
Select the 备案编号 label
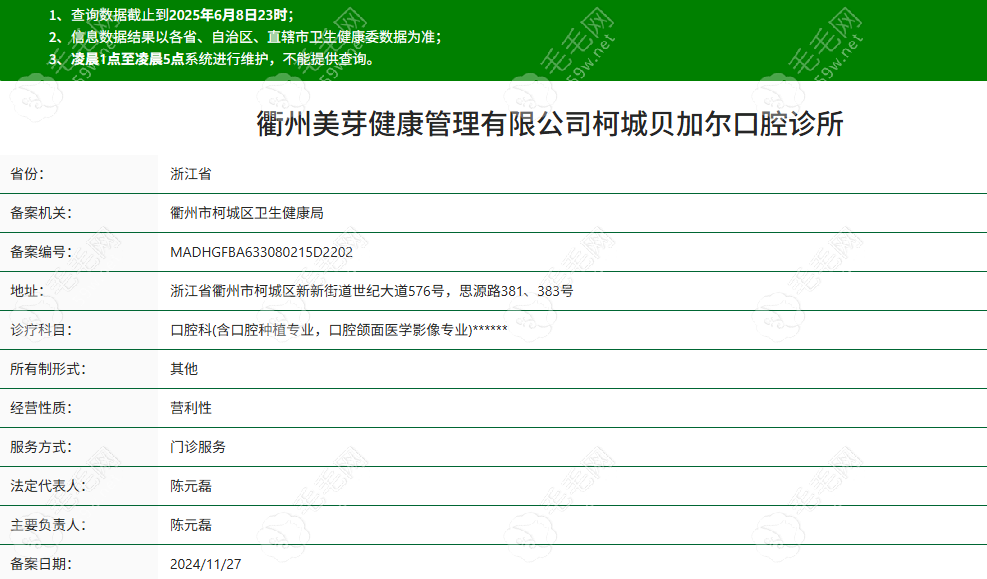[x=41, y=252]
